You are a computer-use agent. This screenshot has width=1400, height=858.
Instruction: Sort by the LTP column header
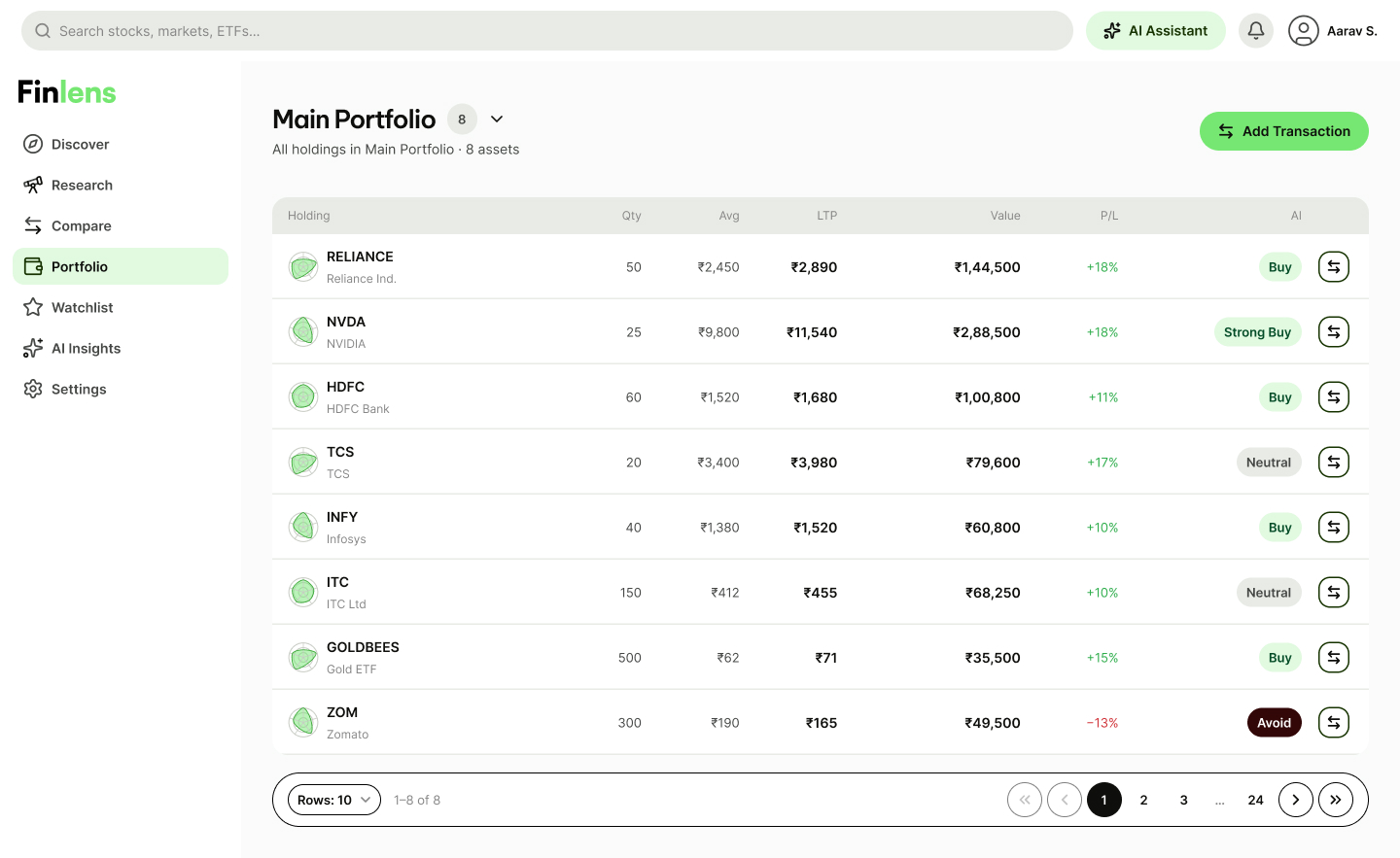click(x=827, y=216)
